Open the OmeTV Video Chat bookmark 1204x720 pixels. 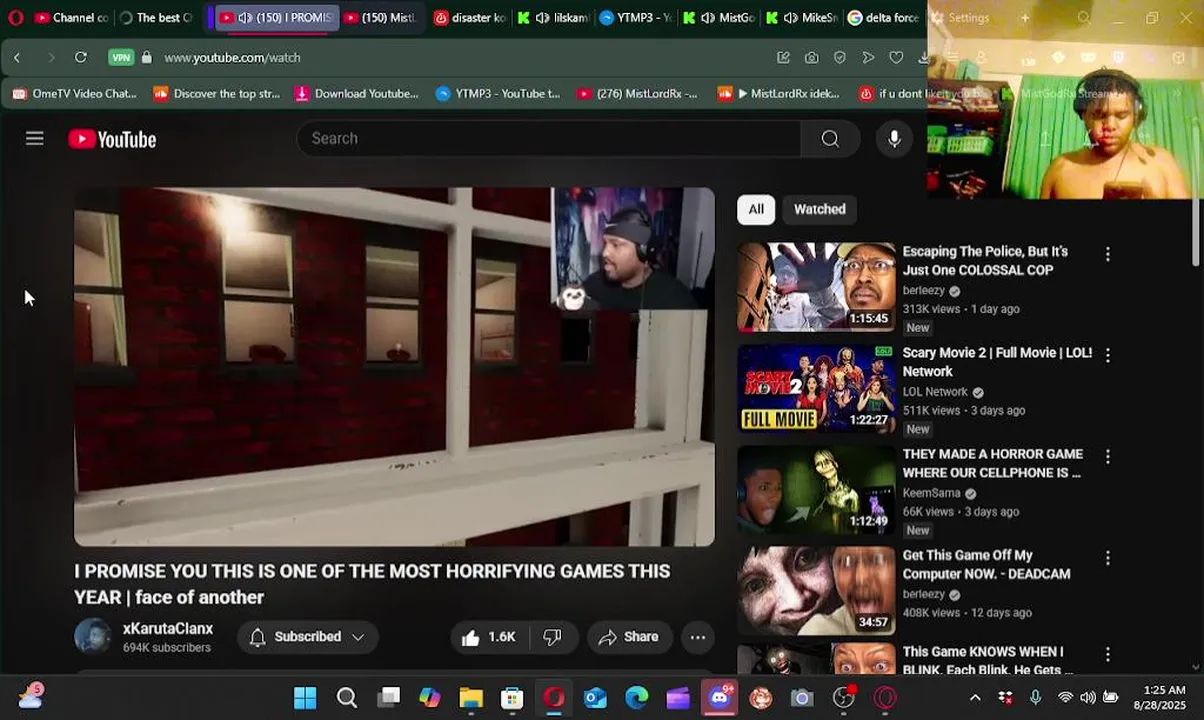[75, 94]
